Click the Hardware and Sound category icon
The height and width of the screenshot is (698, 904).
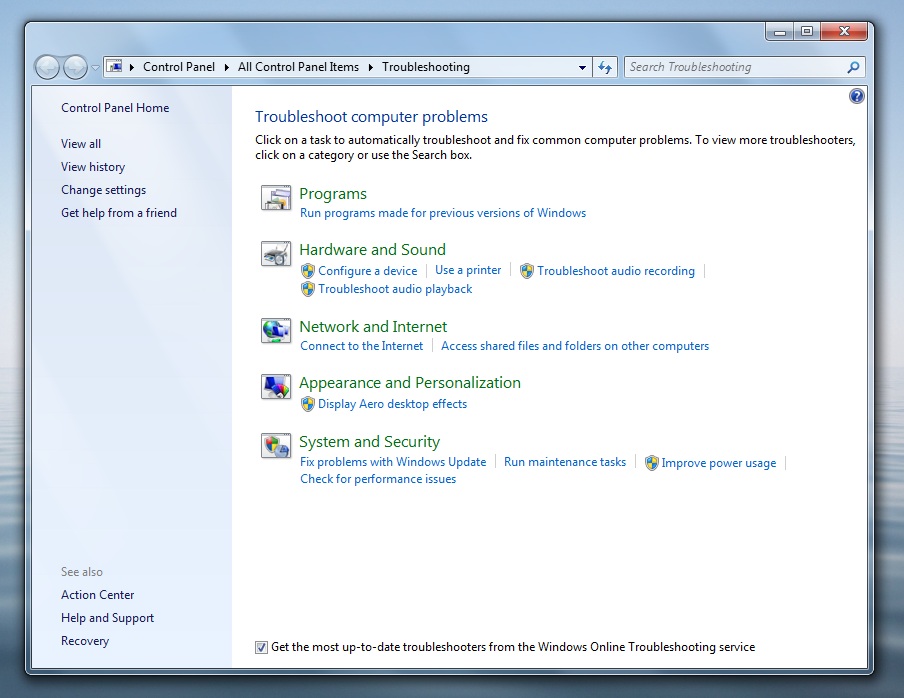276,254
